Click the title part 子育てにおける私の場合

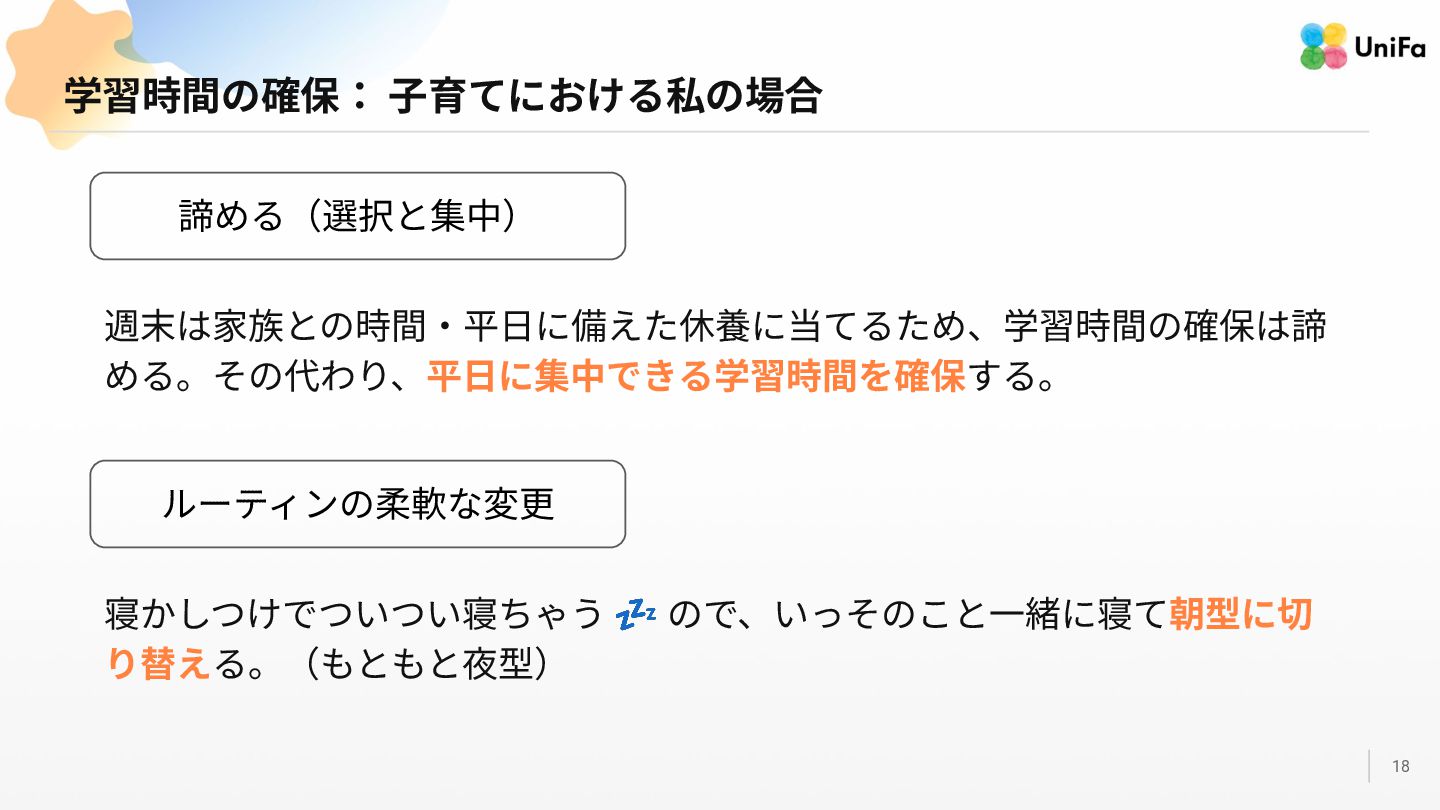[605, 97]
